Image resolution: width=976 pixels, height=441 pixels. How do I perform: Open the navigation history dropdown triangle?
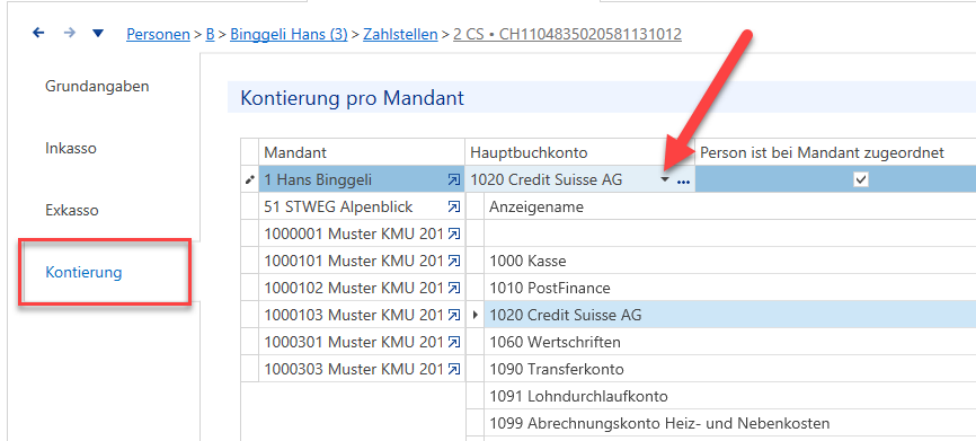pos(98,34)
